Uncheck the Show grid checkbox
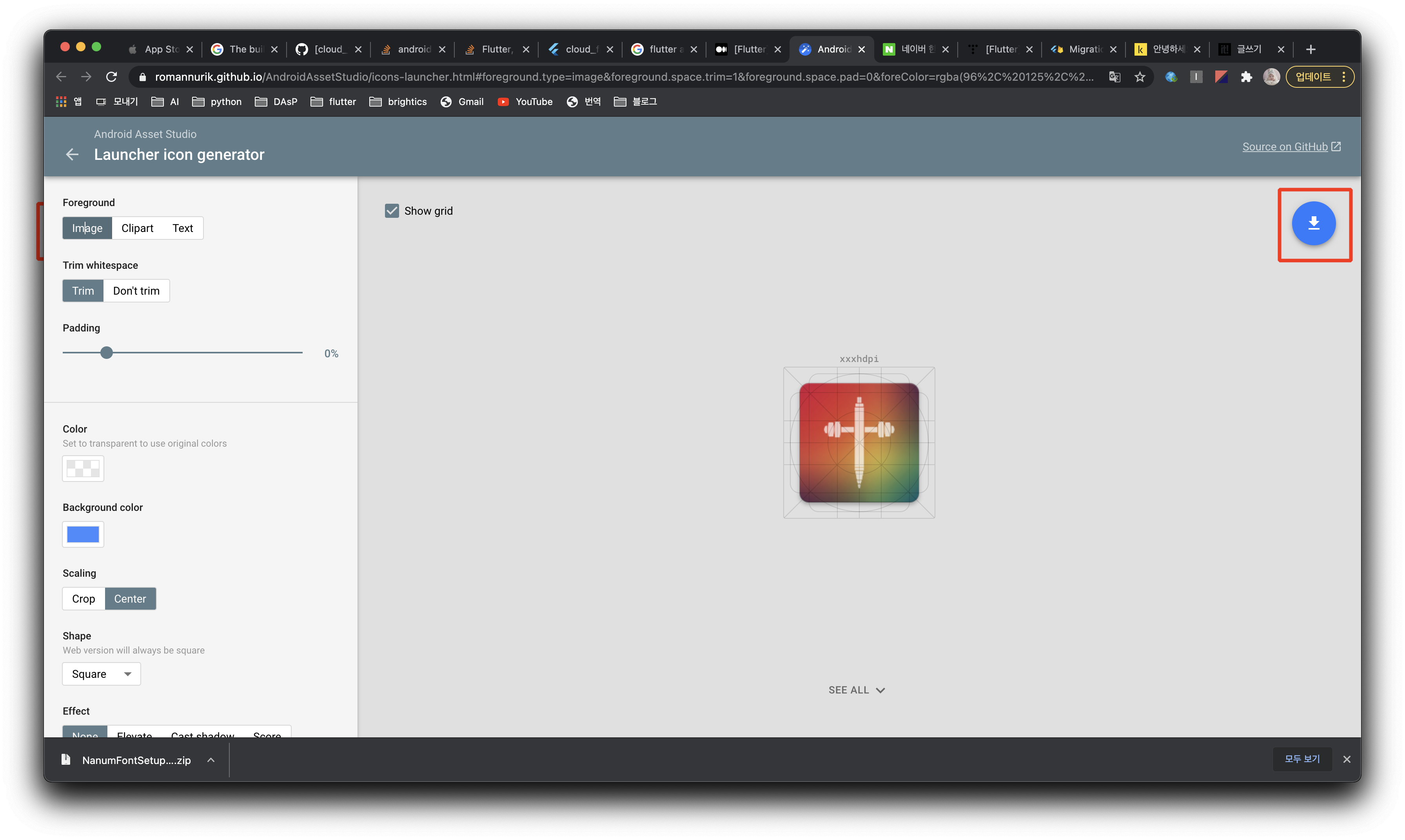The width and height of the screenshot is (1405, 840). tap(392, 211)
